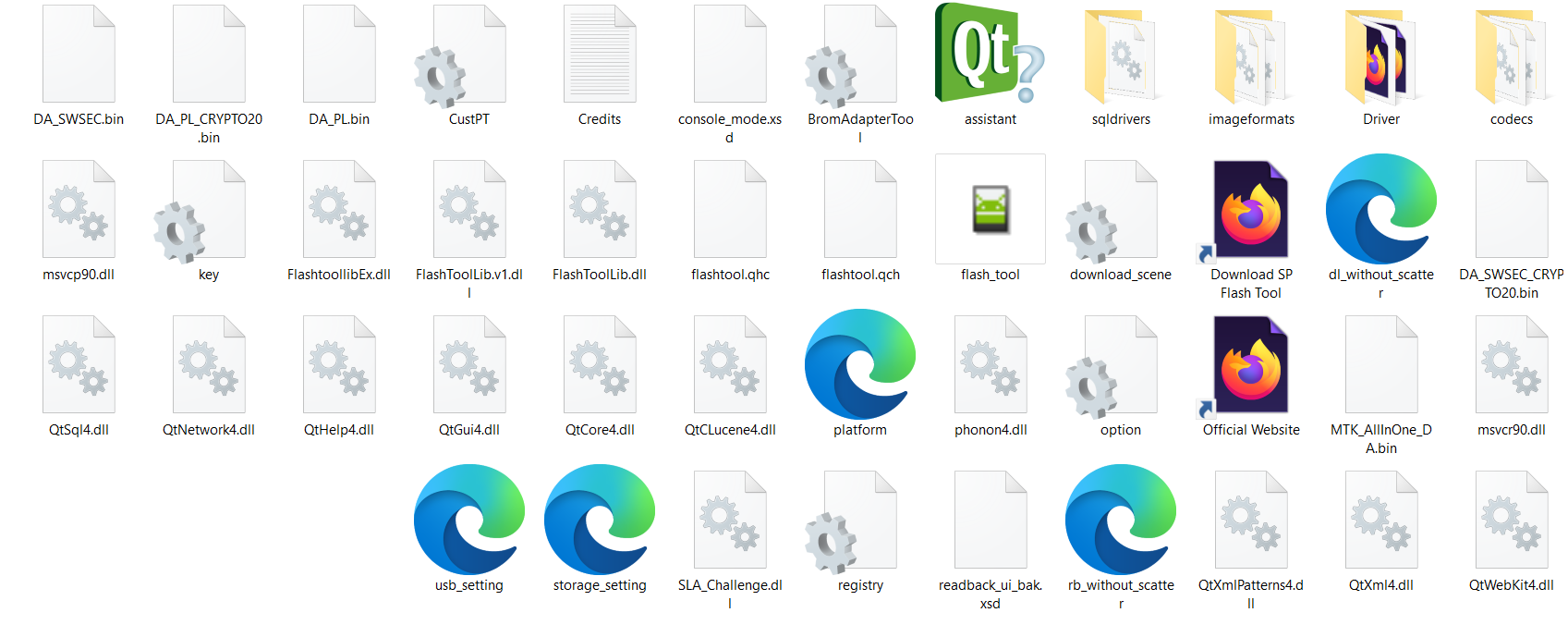The height and width of the screenshot is (625, 1568).
Task: Select the CustPT gear file
Action: [460, 57]
